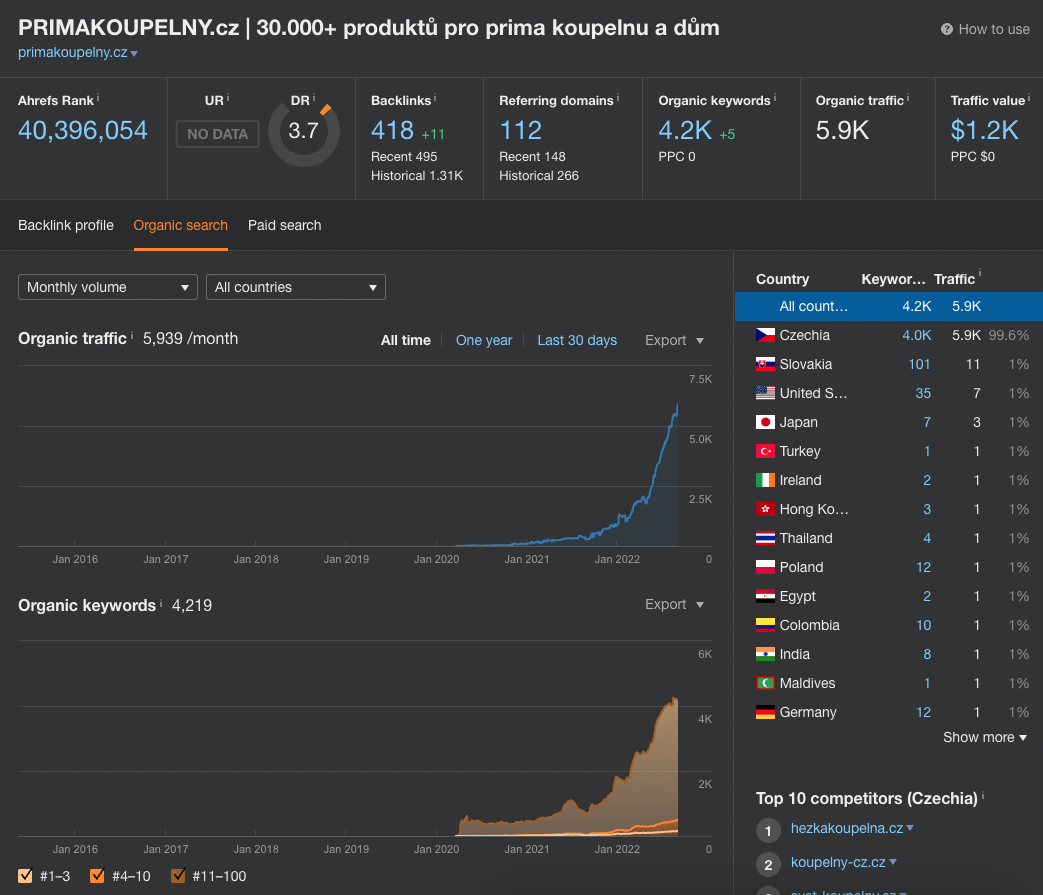This screenshot has height=895, width=1043.
Task: Expand Show more countries
Action: tap(984, 737)
